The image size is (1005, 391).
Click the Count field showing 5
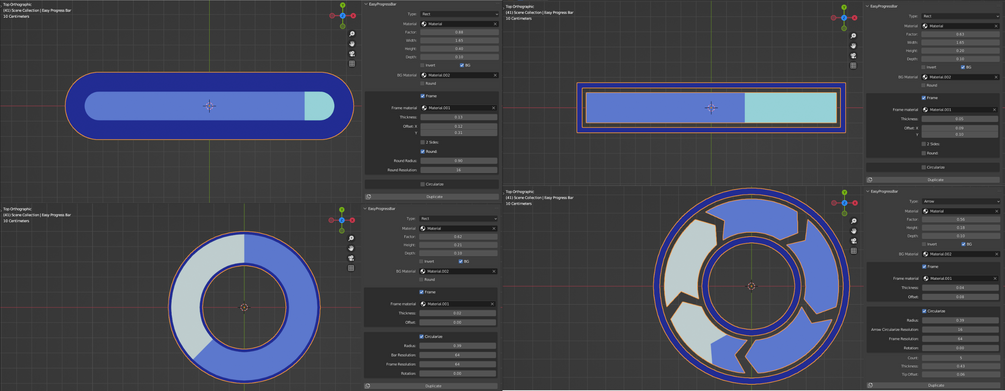pyautogui.click(x=960, y=358)
